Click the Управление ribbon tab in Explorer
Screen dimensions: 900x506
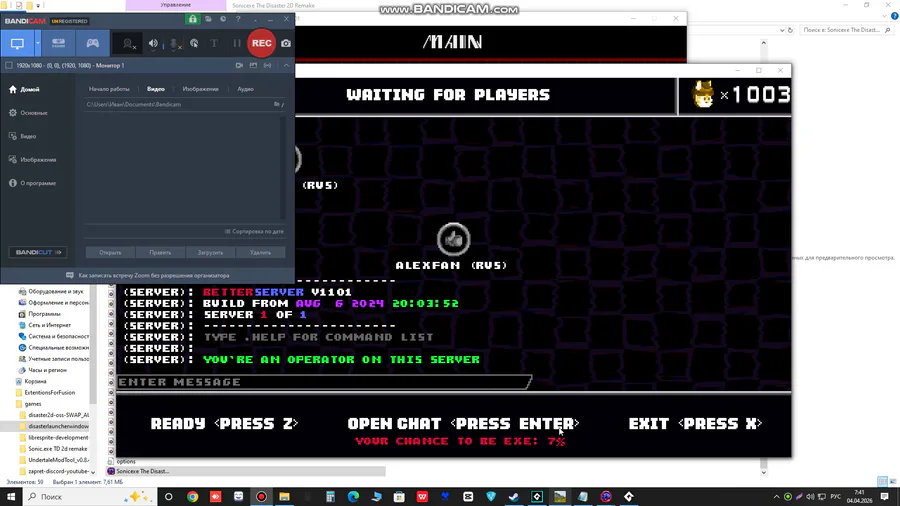(x=176, y=5)
